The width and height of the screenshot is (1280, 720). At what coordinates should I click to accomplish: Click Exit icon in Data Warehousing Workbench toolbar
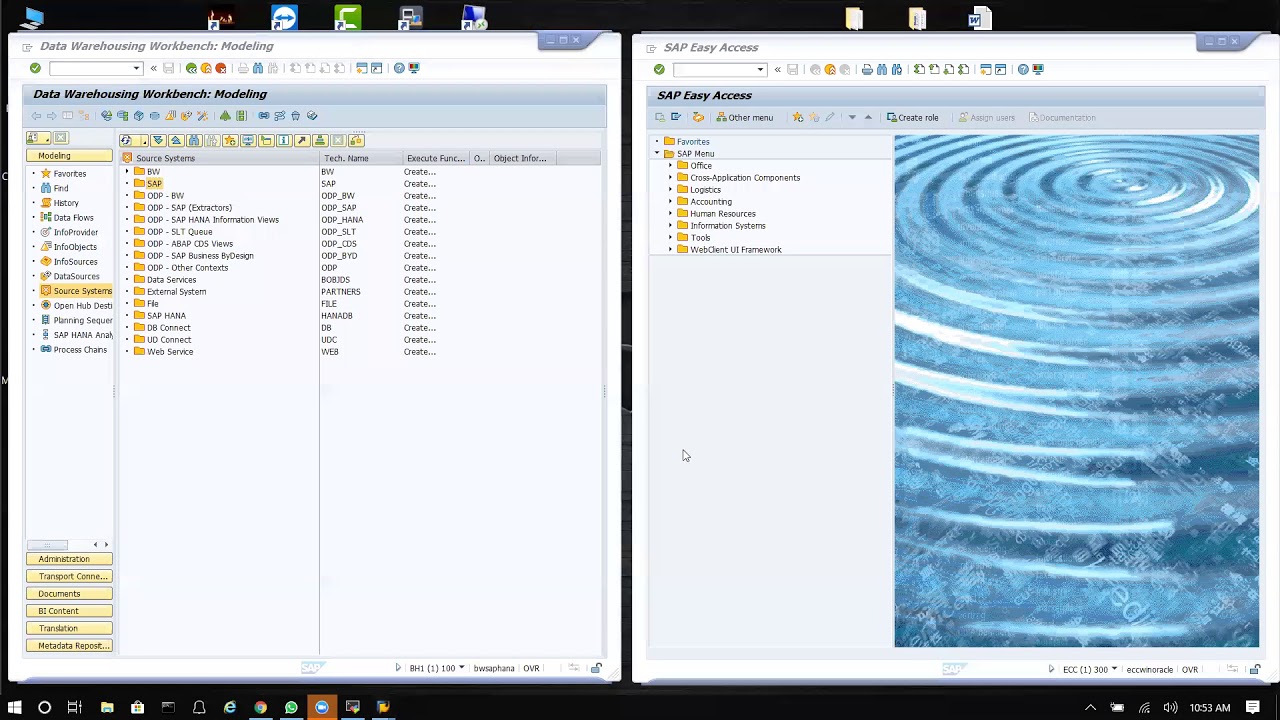pyautogui.click(x=206, y=68)
